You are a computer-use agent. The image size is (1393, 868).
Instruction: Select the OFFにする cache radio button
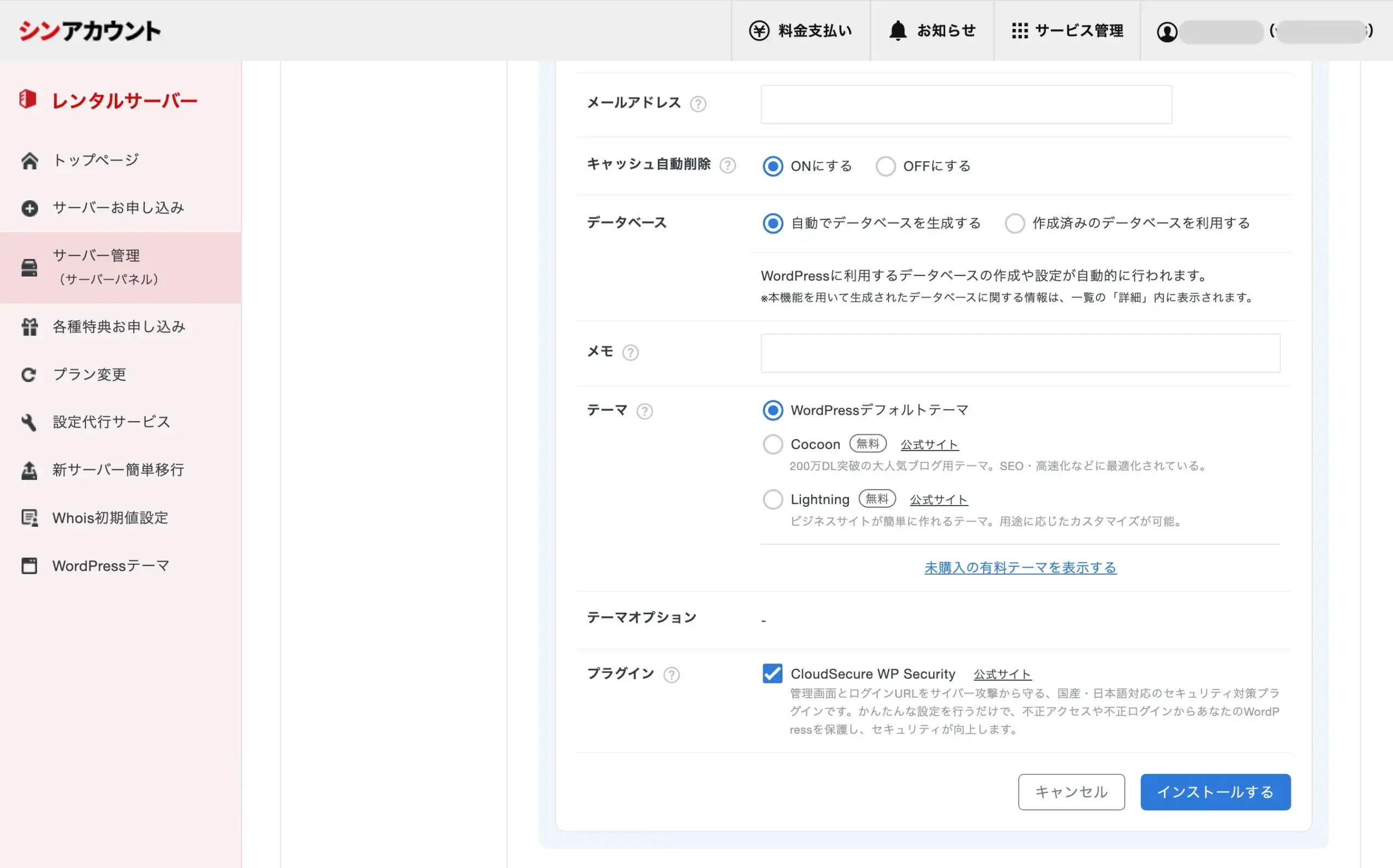(x=885, y=166)
